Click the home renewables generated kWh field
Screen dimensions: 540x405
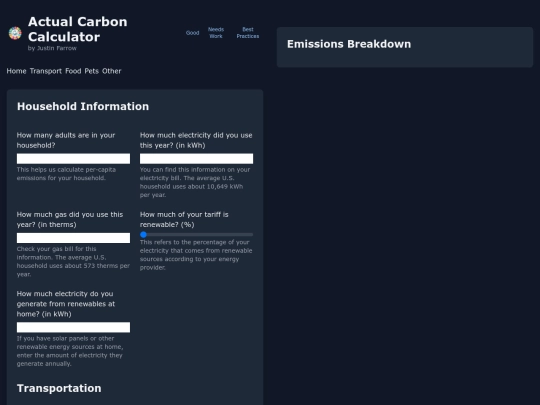click(x=73, y=327)
